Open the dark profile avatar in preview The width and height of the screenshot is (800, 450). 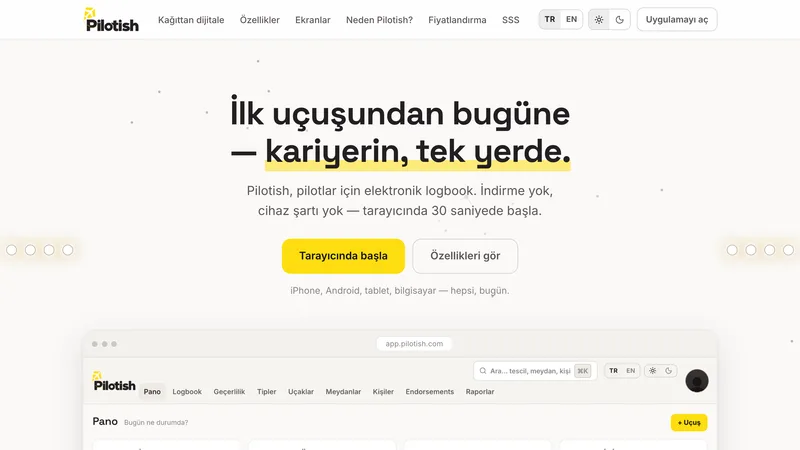(x=697, y=381)
